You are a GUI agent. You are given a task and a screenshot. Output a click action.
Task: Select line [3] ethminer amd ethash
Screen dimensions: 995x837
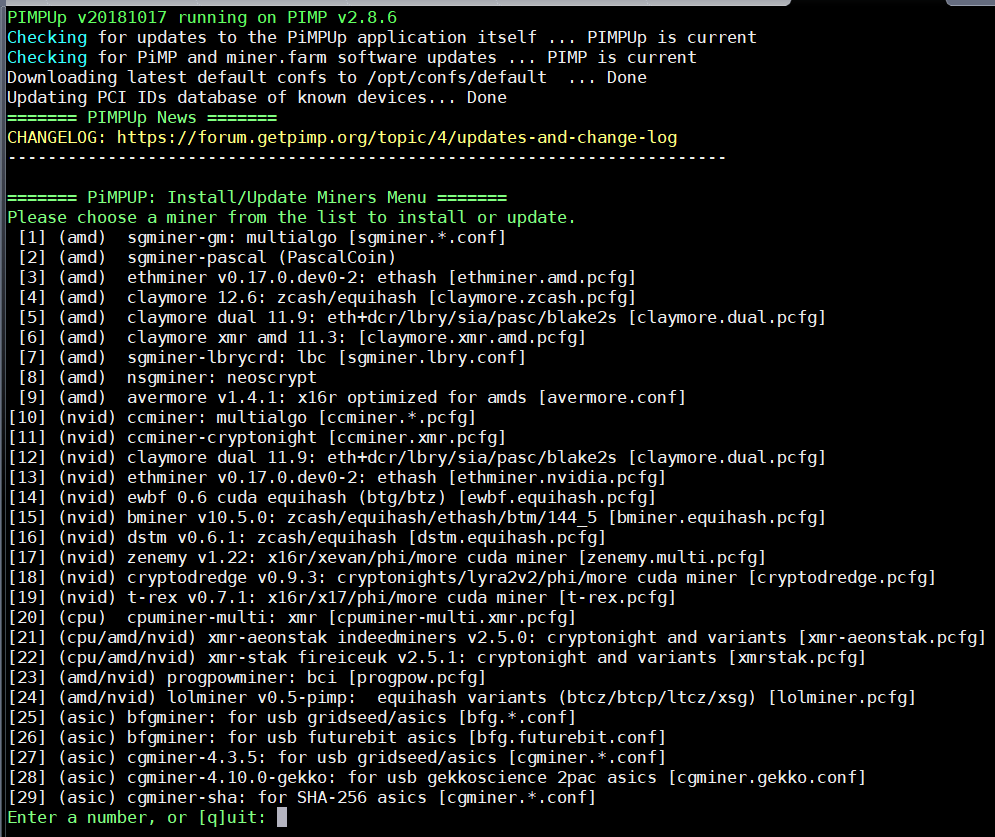click(x=327, y=278)
